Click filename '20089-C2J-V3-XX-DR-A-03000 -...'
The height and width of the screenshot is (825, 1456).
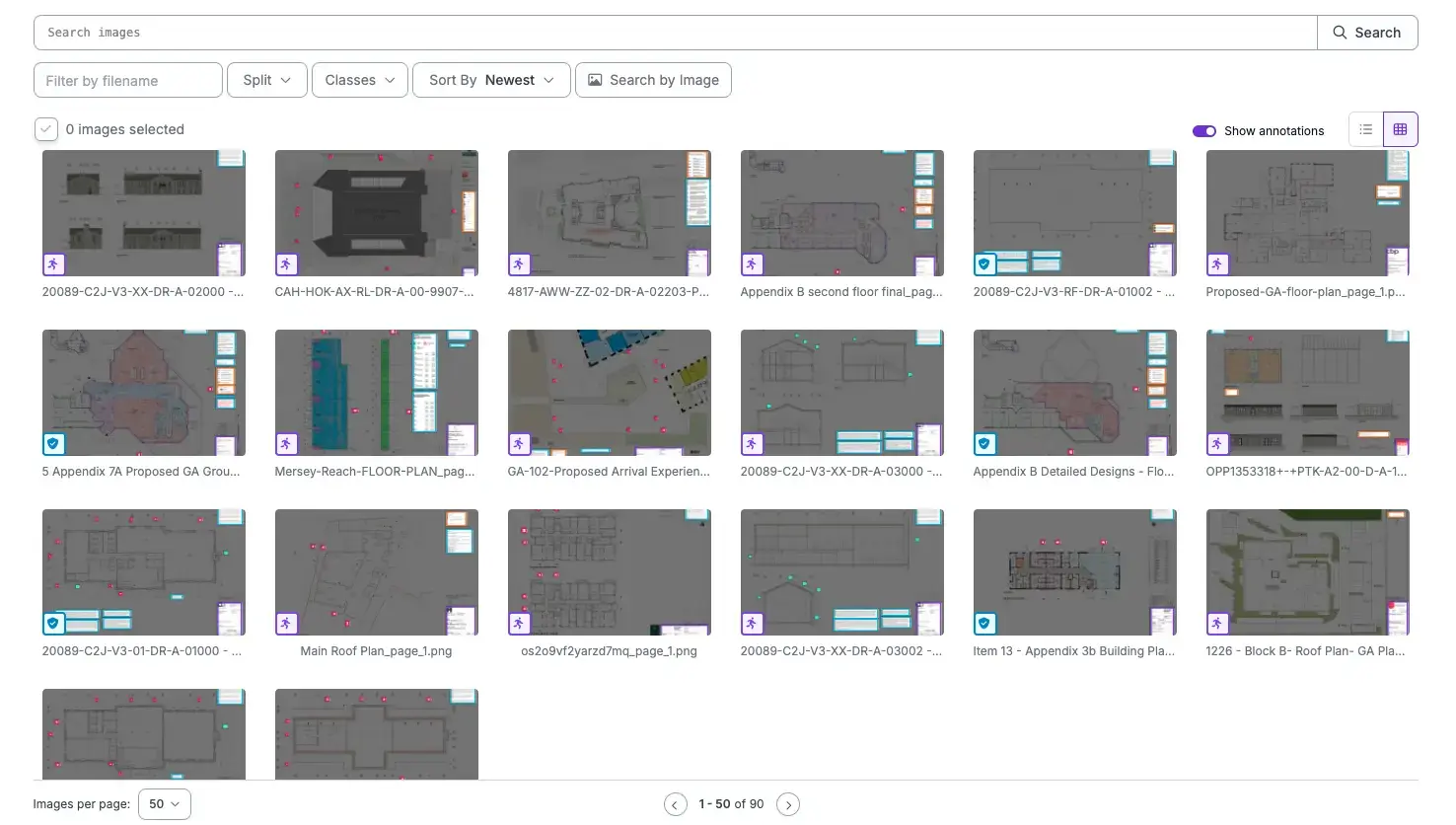[841, 472]
